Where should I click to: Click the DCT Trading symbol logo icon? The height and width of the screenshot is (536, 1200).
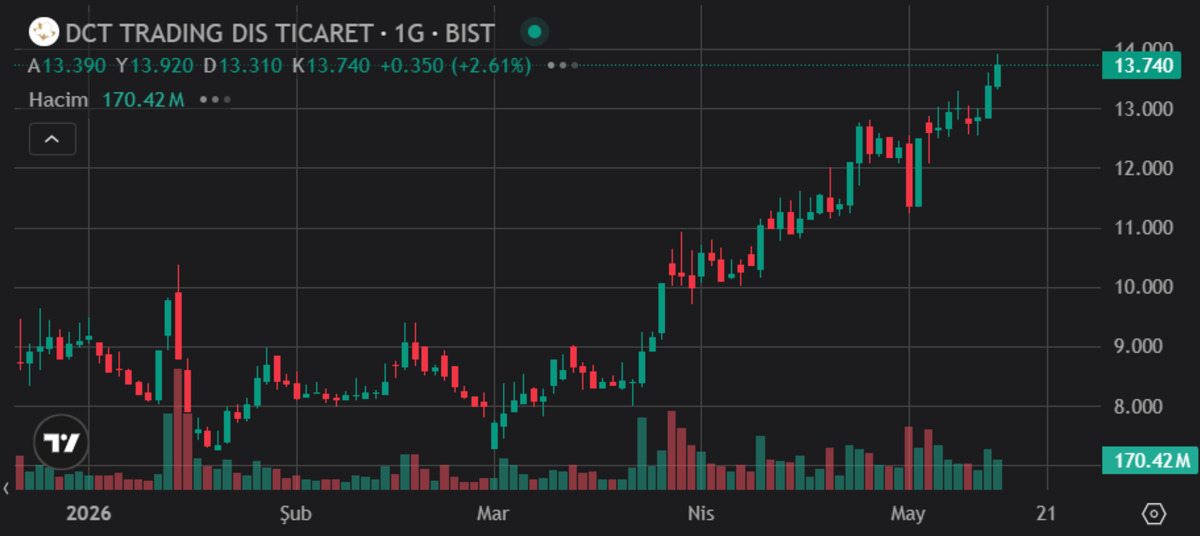coord(43,33)
